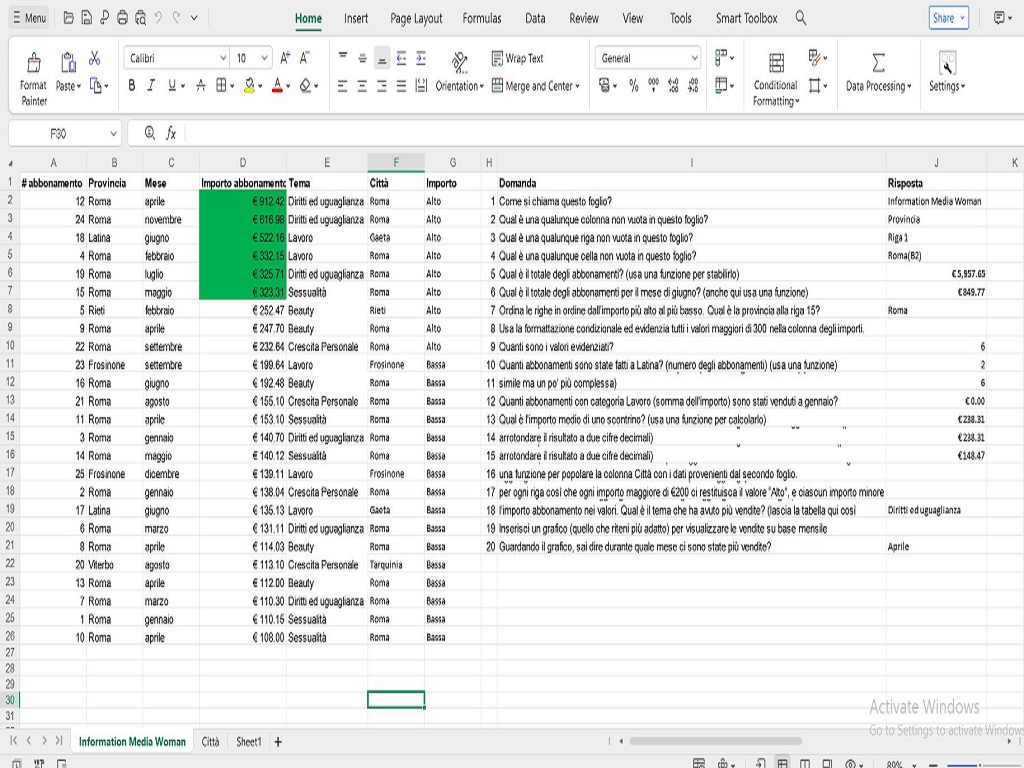This screenshot has width=1024, height=768.
Task: Click the yellow fill color bucket
Action: click(x=249, y=86)
